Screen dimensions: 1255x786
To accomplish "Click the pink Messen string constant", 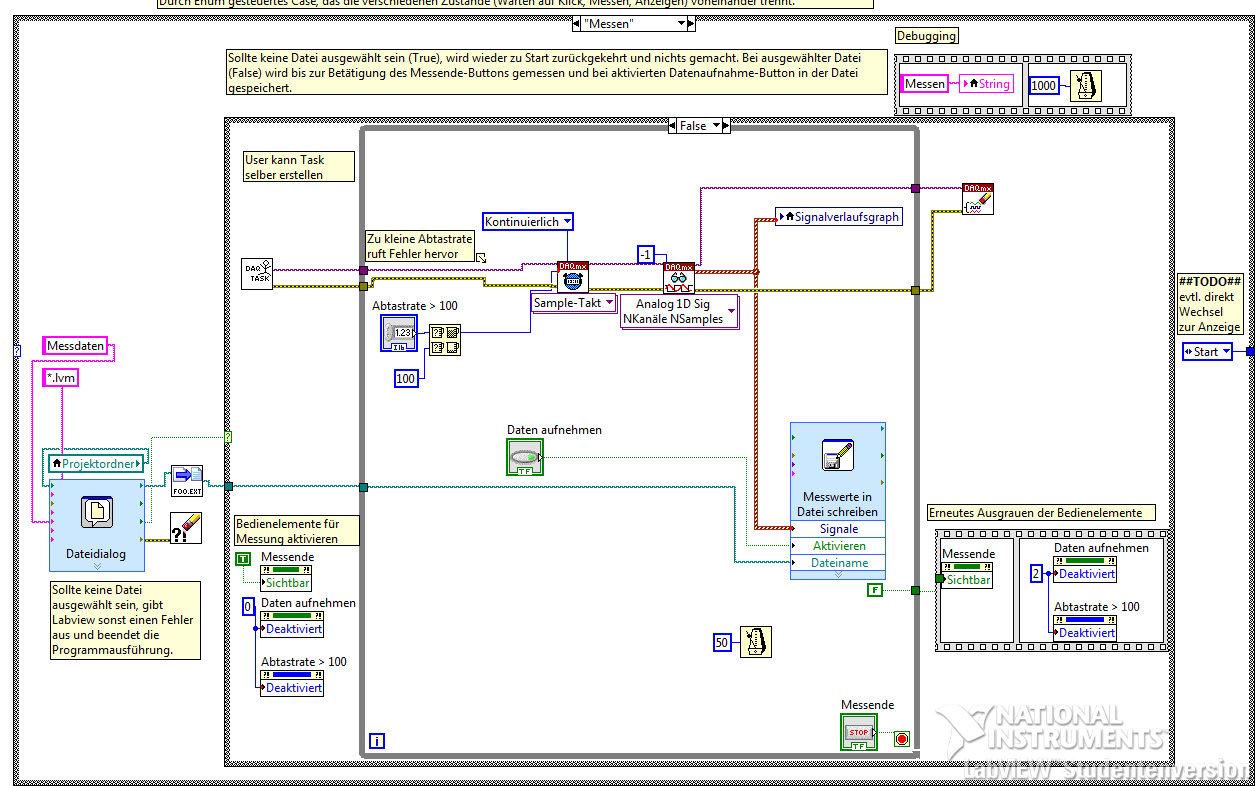I will 925,84.
